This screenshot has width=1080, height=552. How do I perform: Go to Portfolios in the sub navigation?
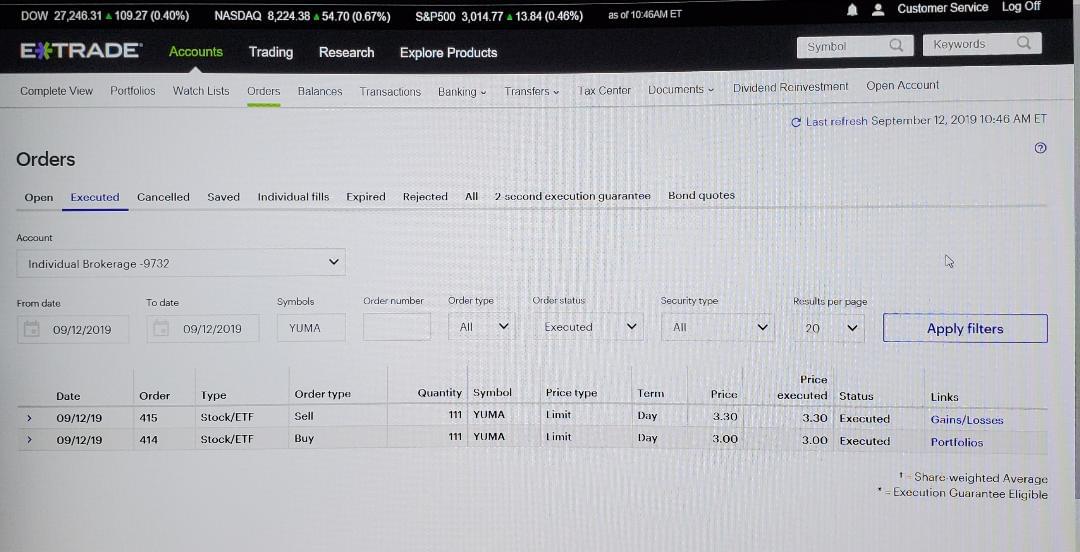[133, 91]
